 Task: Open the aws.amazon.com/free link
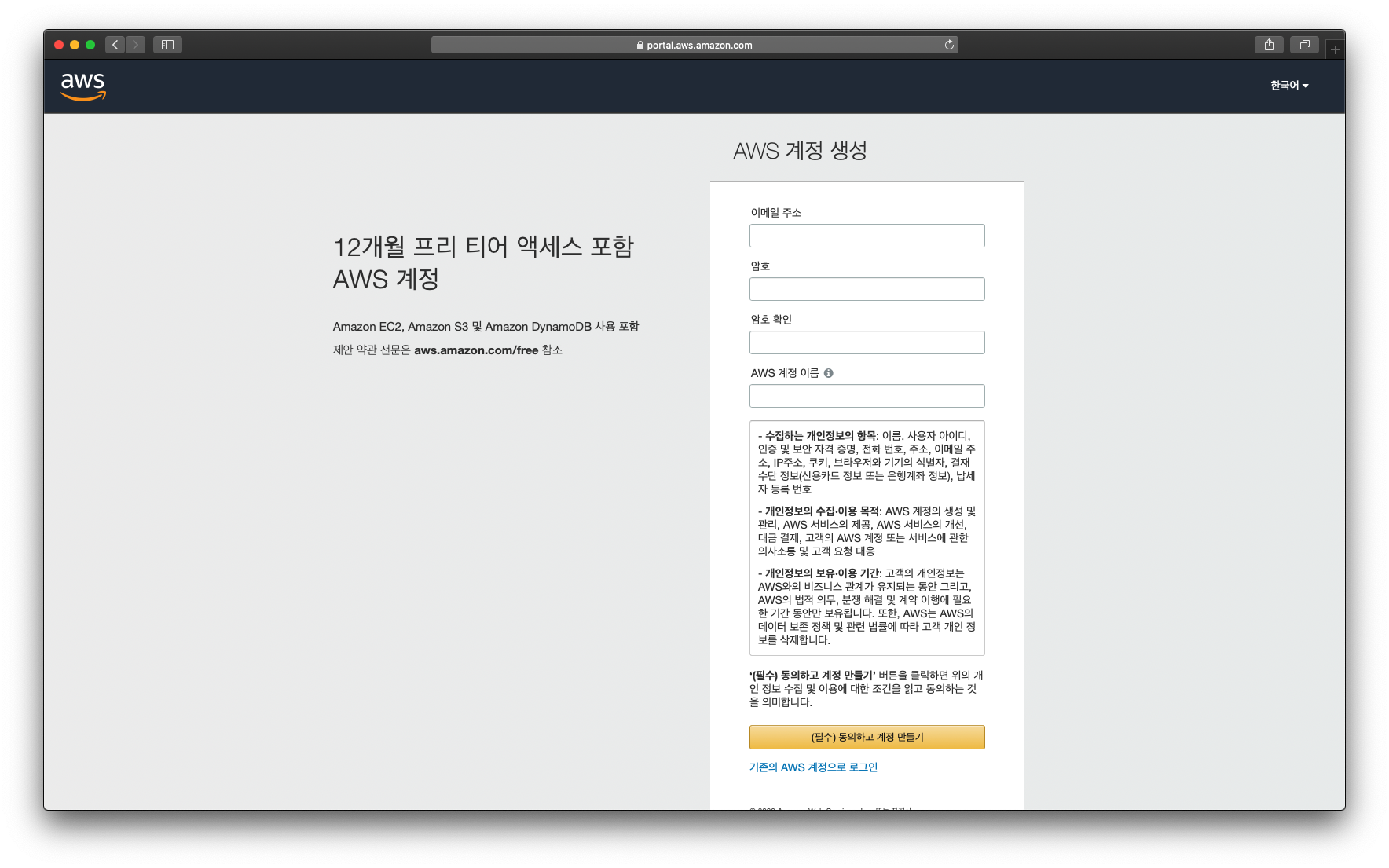tap(476, 350)
